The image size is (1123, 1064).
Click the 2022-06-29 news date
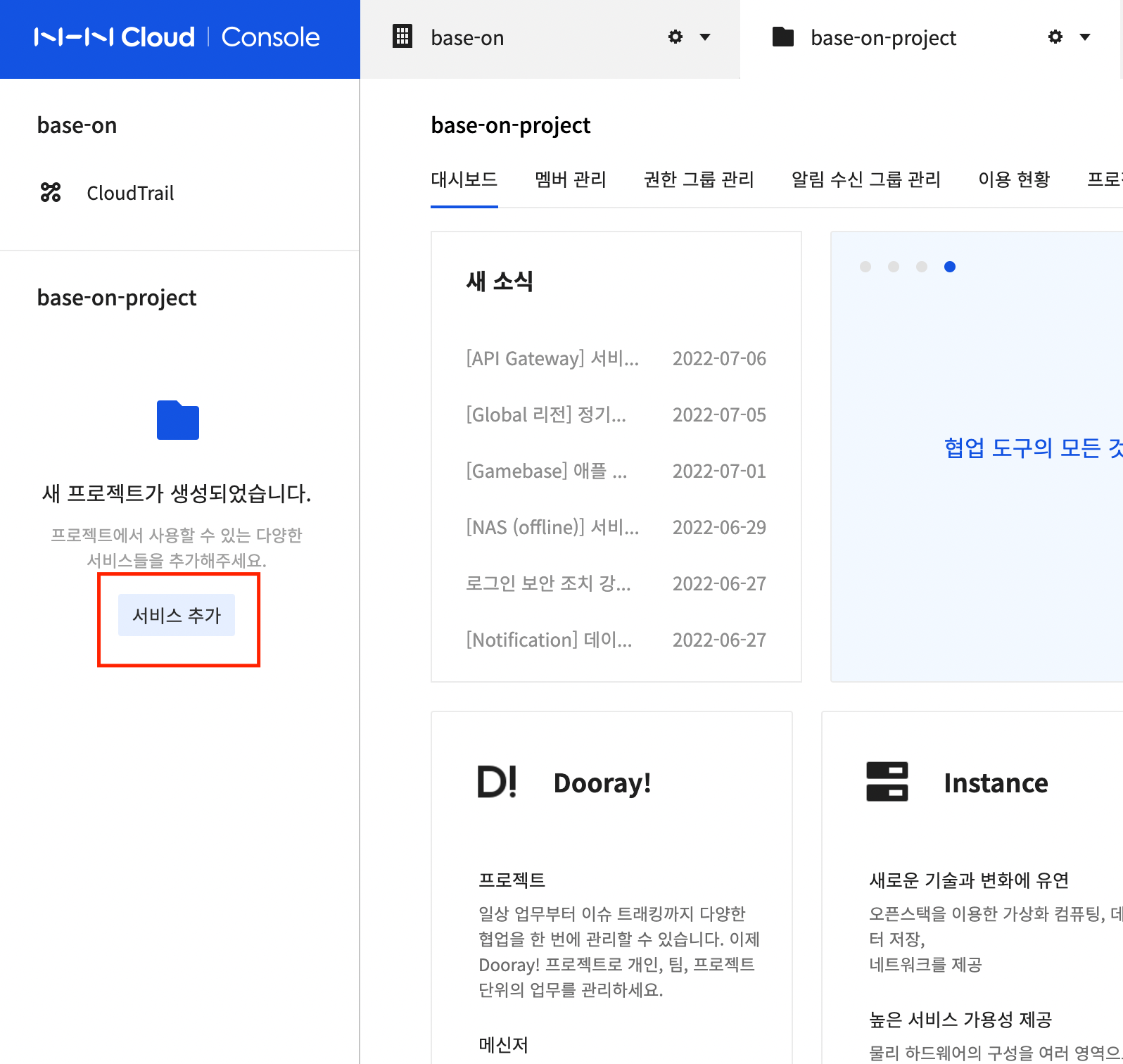[x=719, y=528]
